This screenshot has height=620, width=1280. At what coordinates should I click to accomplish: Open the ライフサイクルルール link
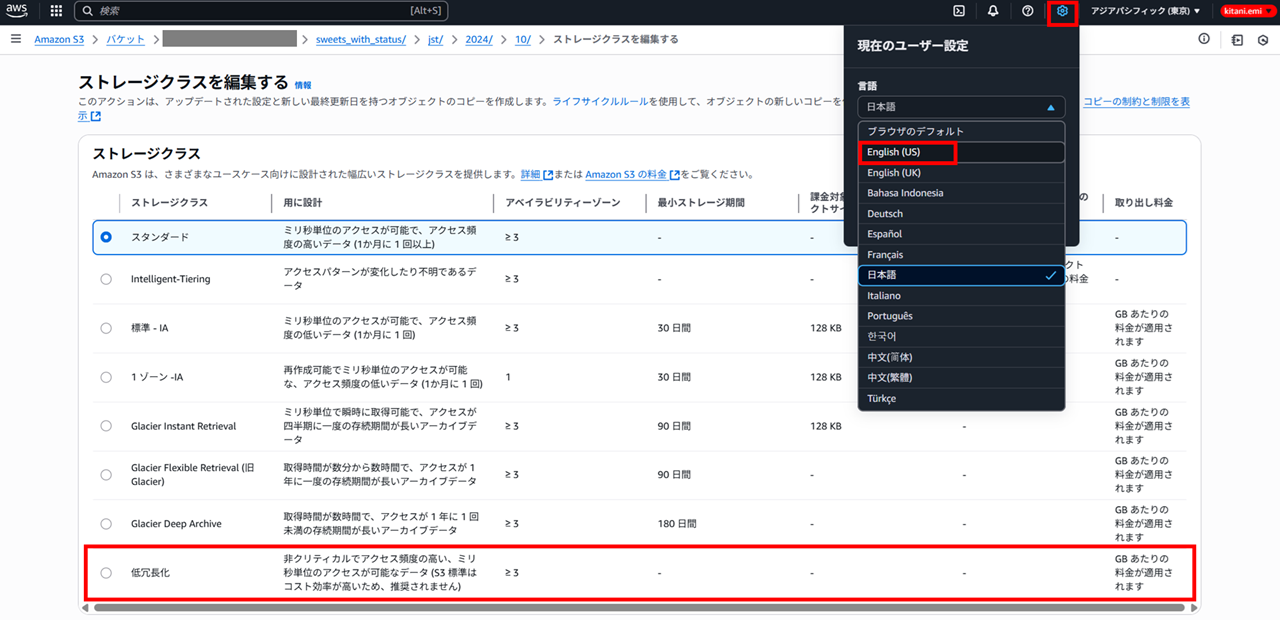(601, 102)
